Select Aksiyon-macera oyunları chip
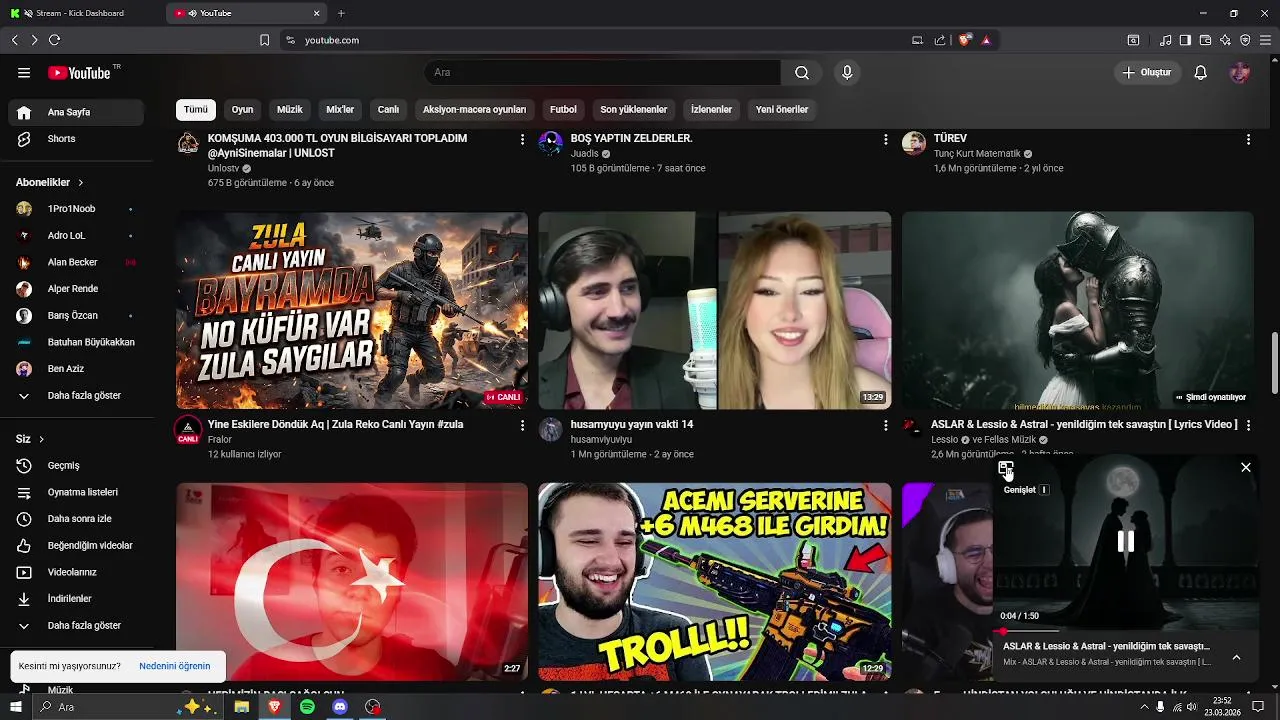The height and width of the screenshot is (720, 1280). pos(474,110)
